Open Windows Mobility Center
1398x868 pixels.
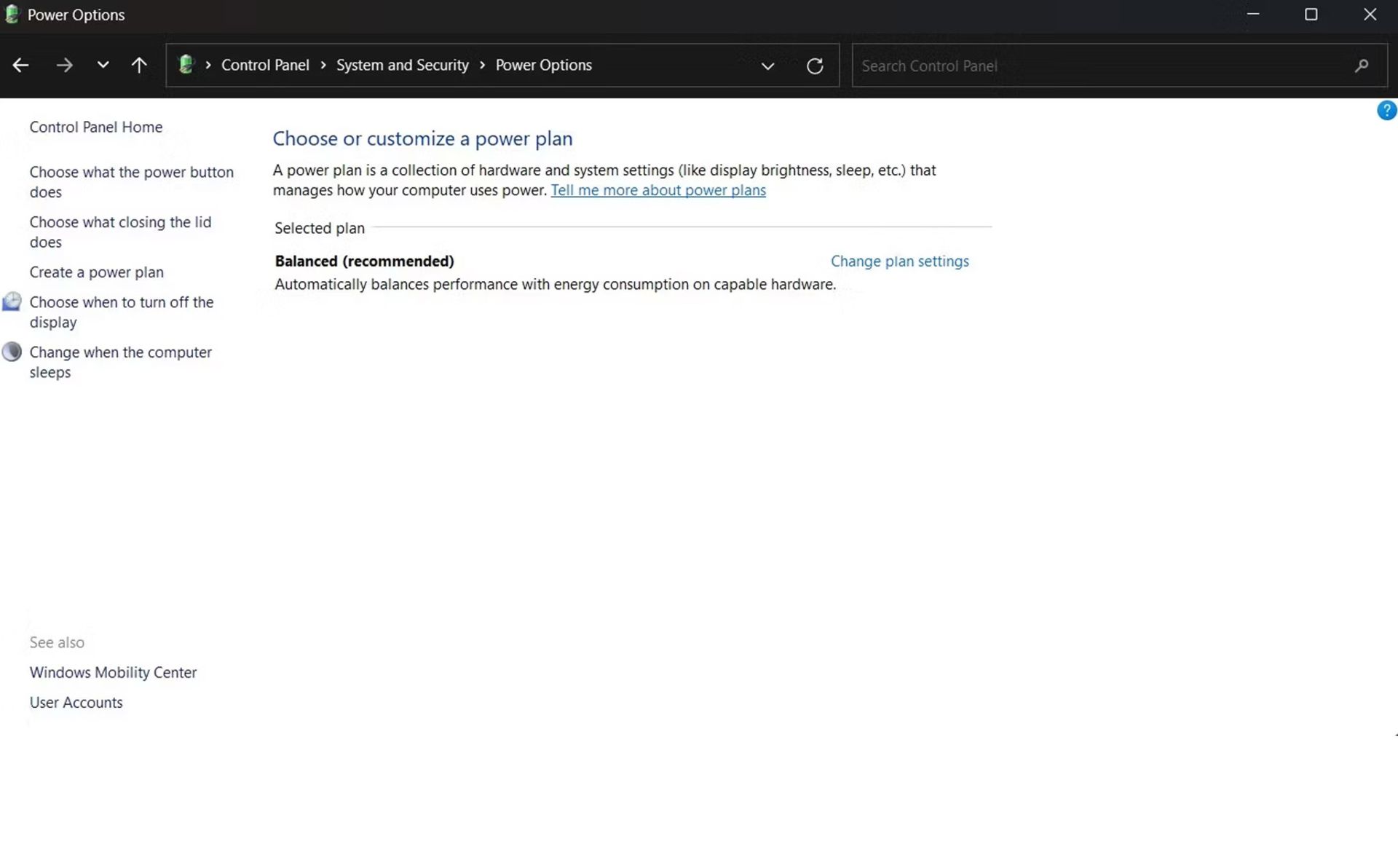pos(113,673)
